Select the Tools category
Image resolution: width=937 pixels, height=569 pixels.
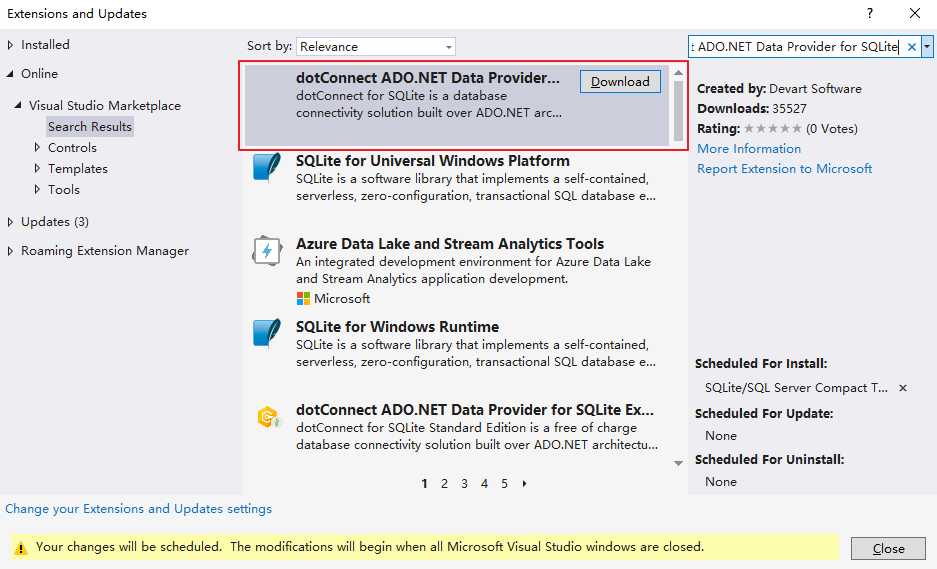point(63,189)
